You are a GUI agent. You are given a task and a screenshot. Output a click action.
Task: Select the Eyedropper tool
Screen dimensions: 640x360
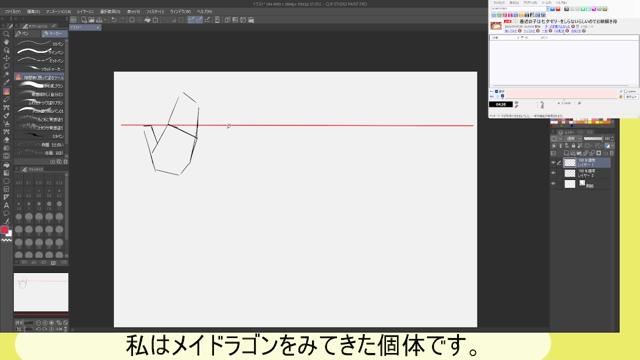pos(6,83)
